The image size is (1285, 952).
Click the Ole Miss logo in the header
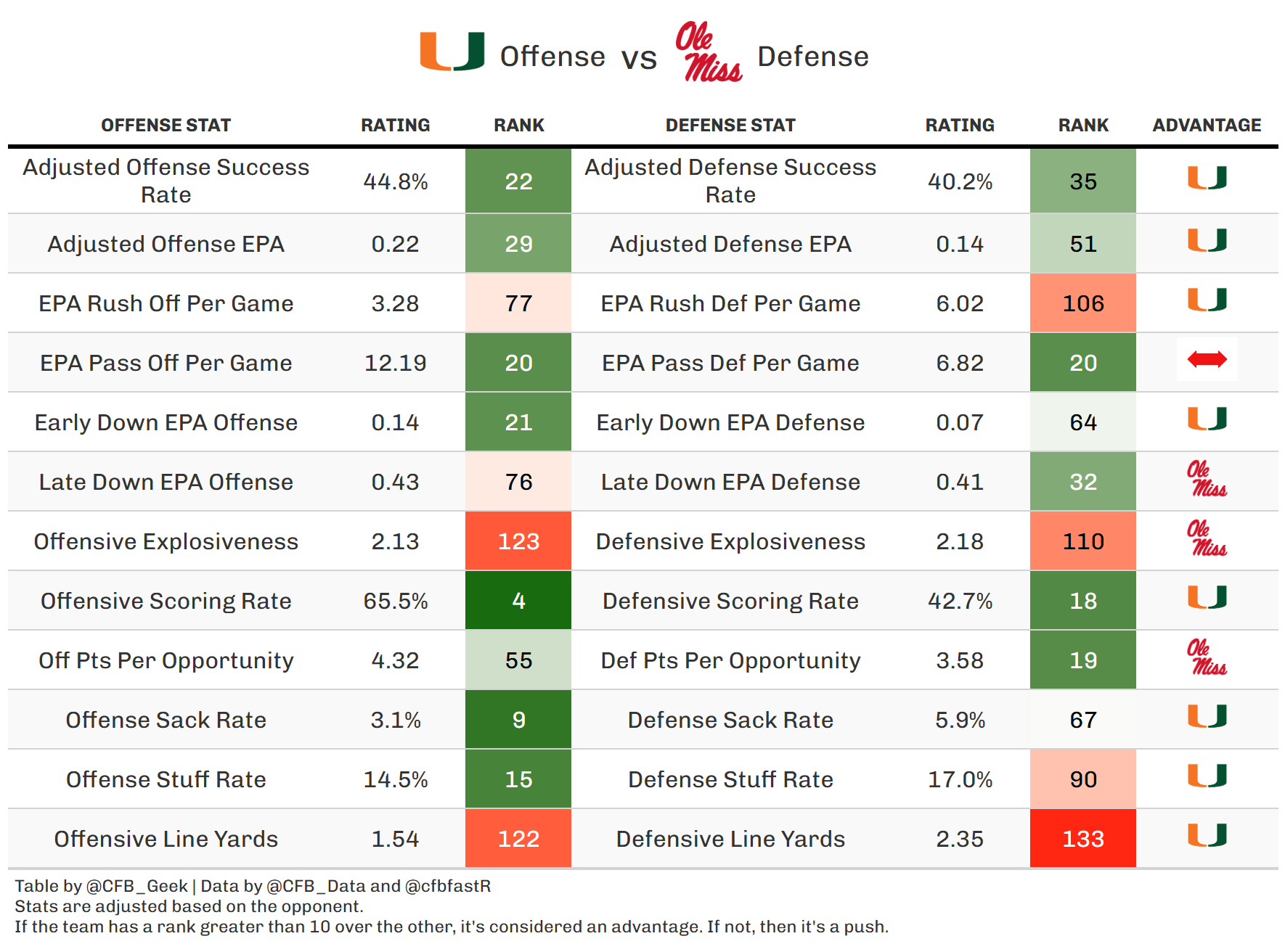(709, 52)
